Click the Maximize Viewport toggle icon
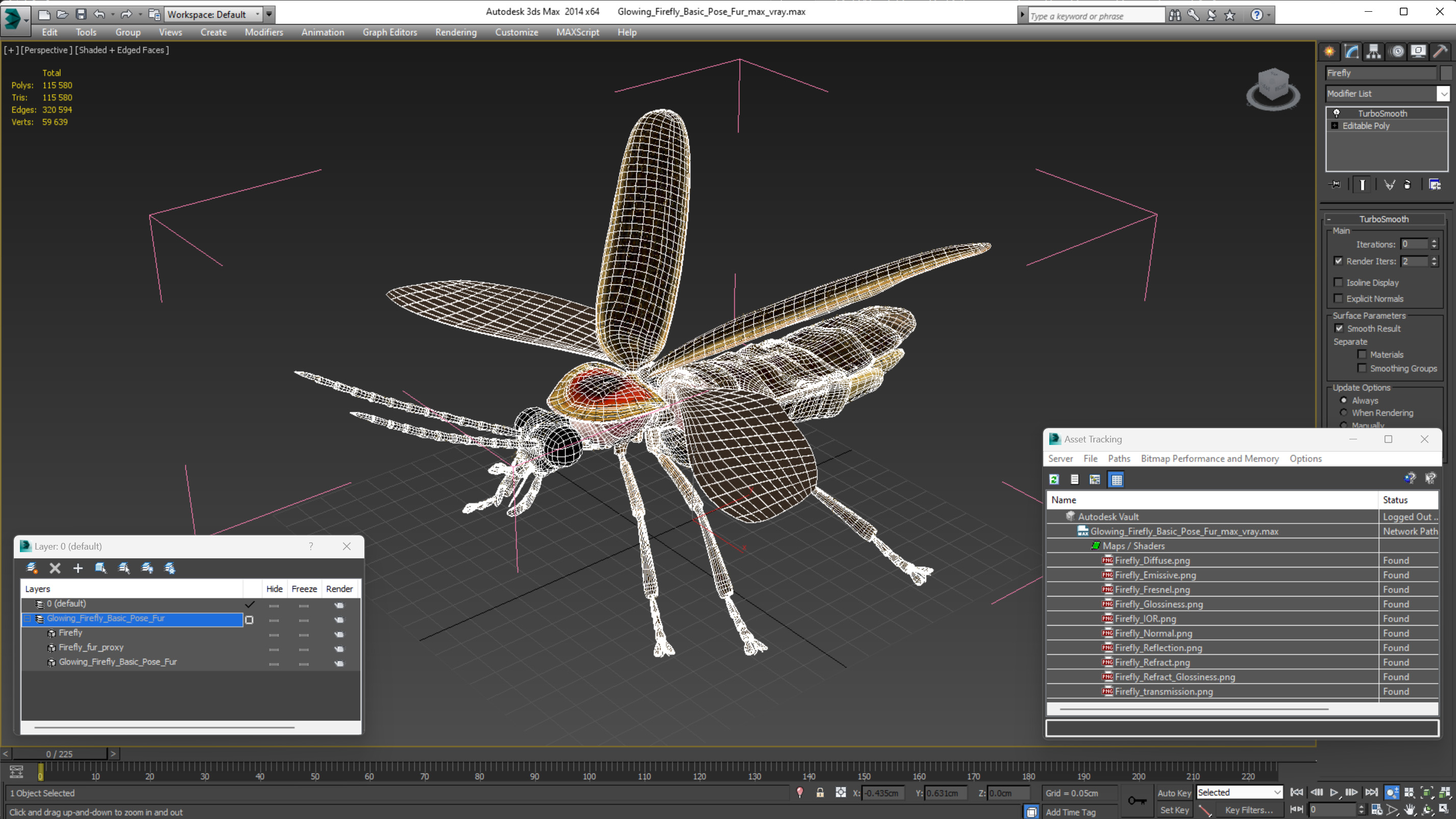 coord(1445,809)
